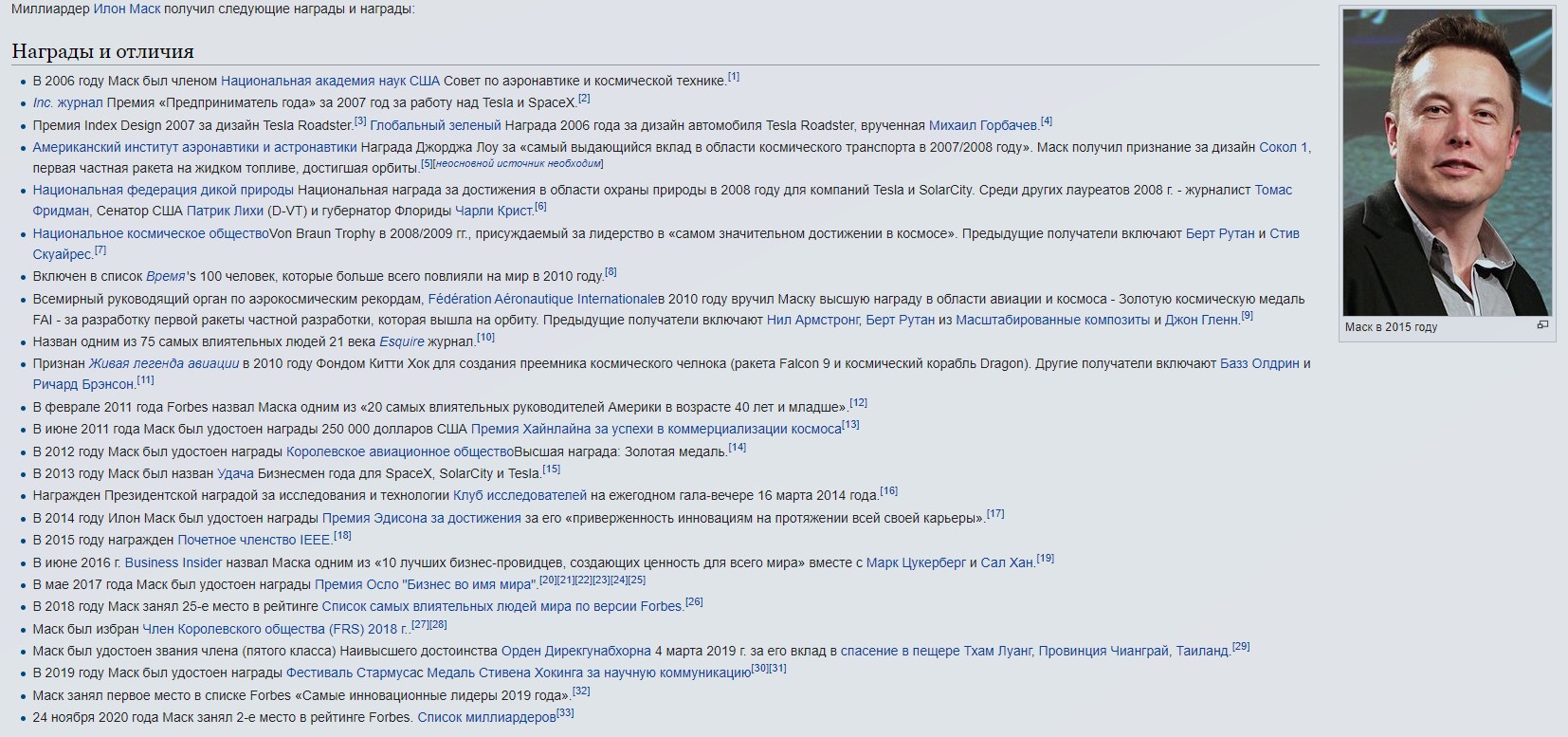Follow the Время link in Time 100 line

(165, 276)
